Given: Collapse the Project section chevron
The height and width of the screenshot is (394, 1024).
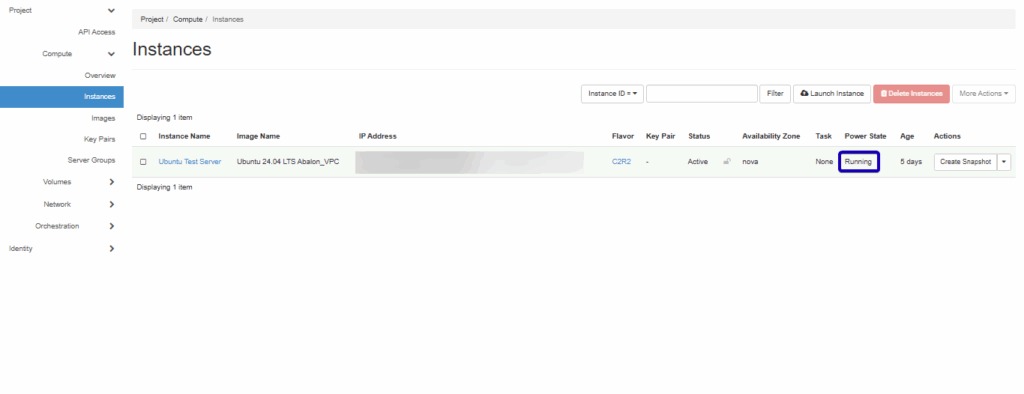Looking at the screenshot, I should coord(112,10).
